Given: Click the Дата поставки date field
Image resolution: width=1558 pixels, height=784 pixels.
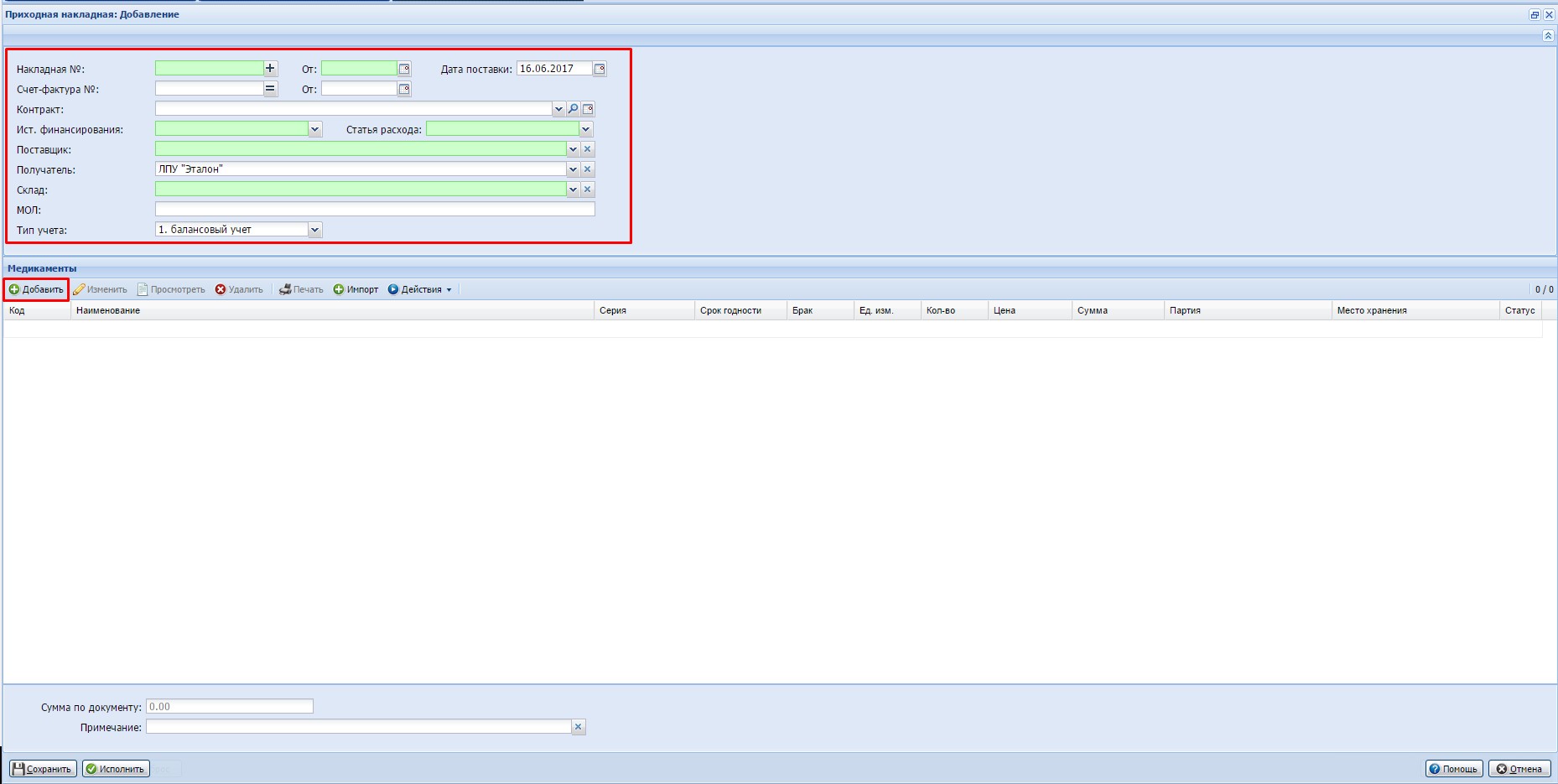Looking at the screenshot, I should (554, 69).
